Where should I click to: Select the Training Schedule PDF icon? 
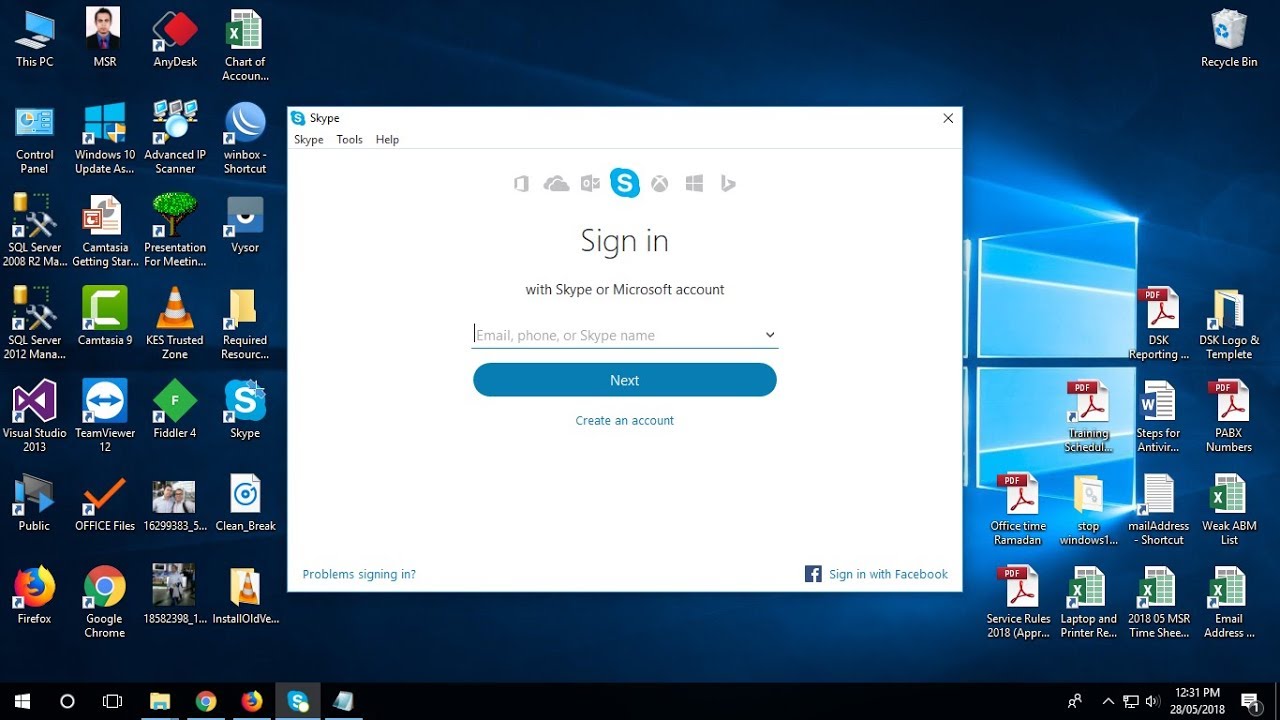click(x=1088, y=417)
